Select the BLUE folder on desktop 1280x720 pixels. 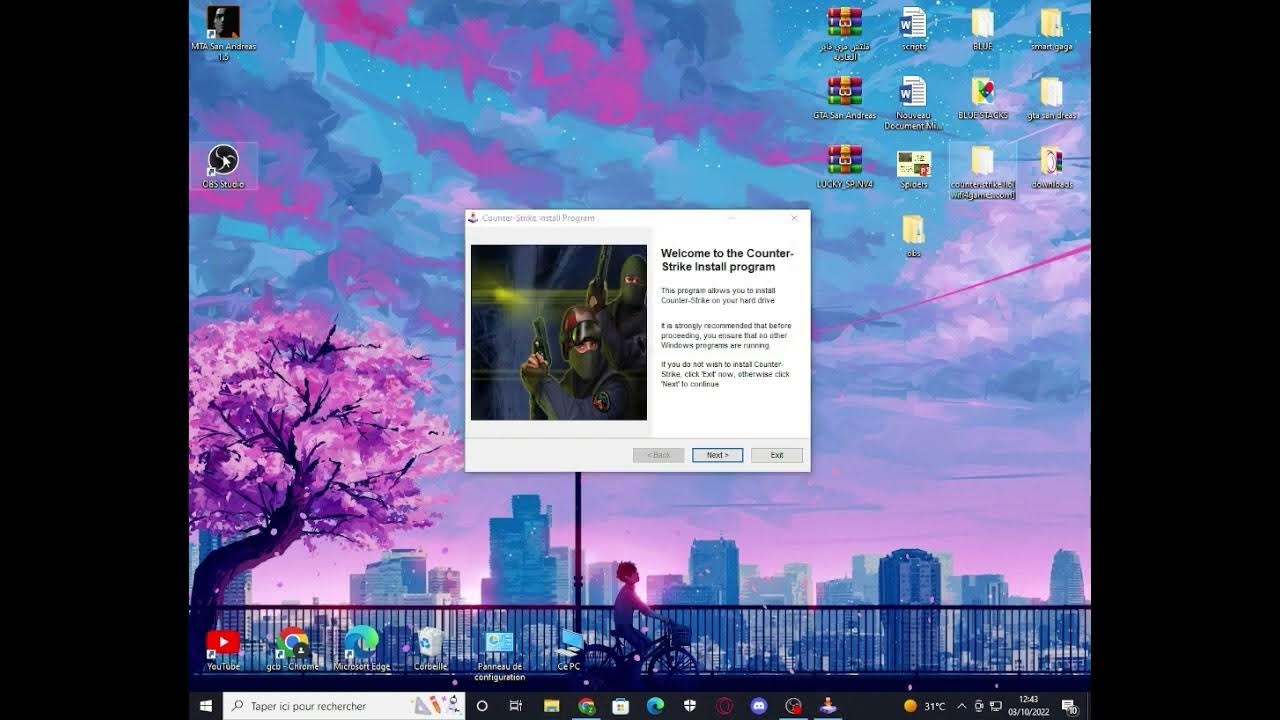pyautogui.click(x=982, y=28)
